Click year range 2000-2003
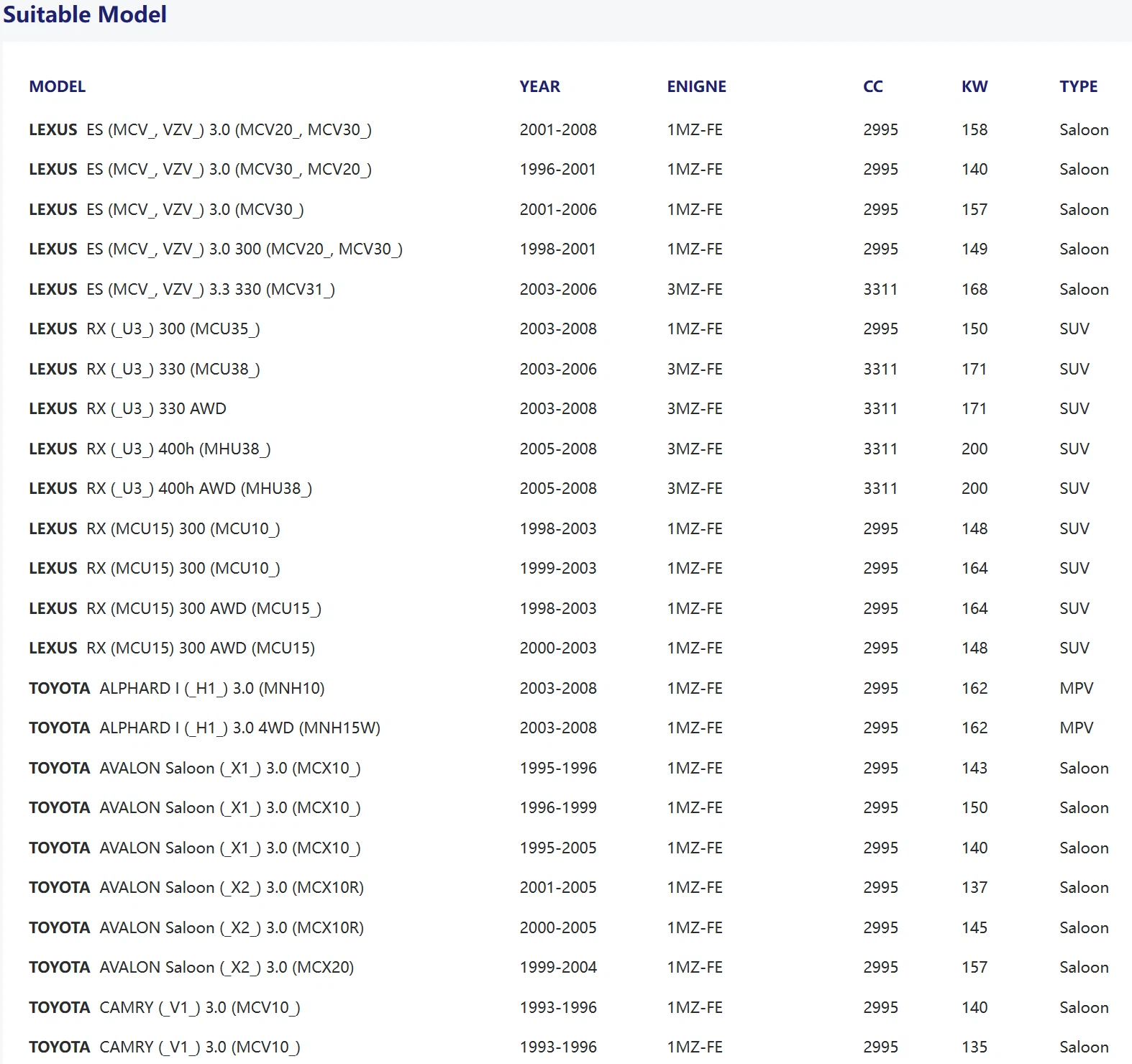This screenshot has width=1132, height=1064. 558,648
